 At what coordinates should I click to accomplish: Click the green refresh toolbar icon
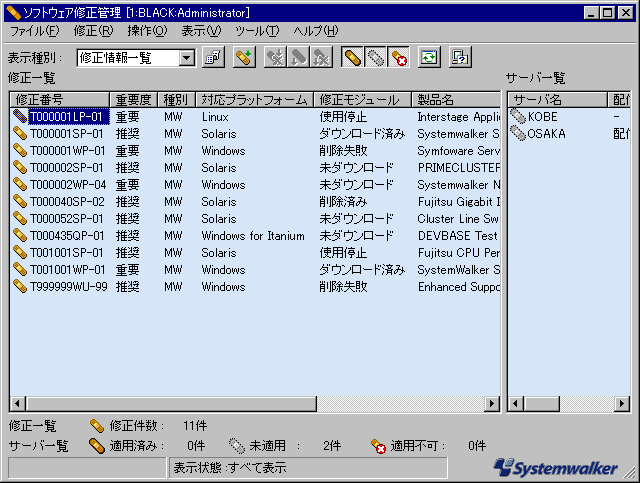429,57
